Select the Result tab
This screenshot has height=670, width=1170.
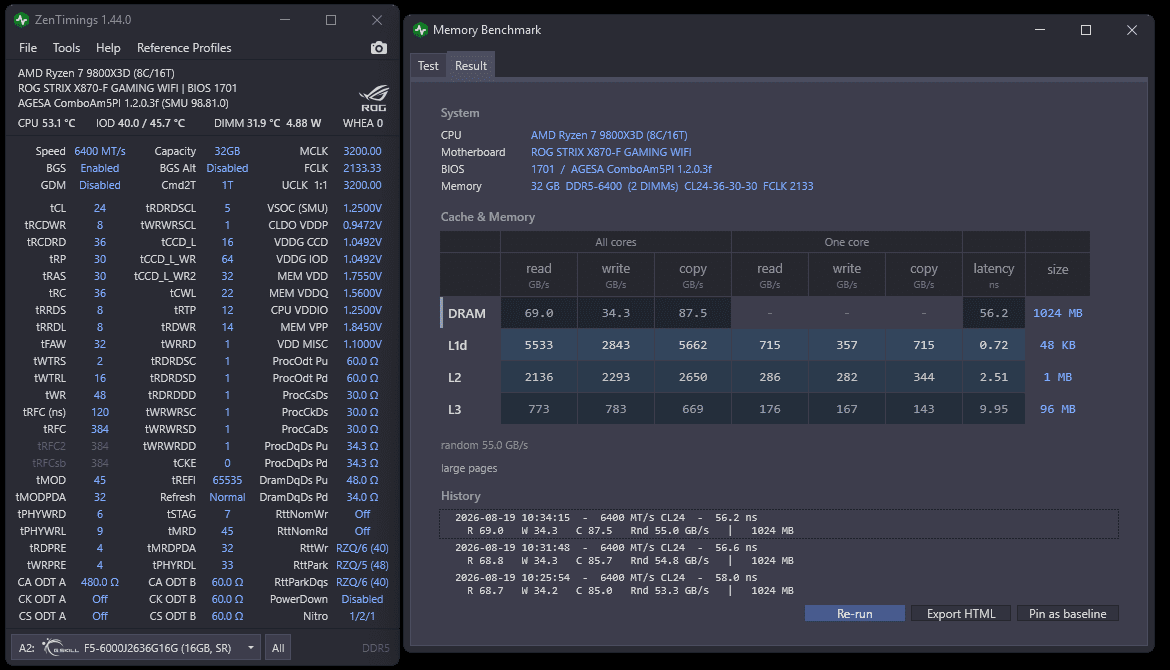click(x=471, y=66)
